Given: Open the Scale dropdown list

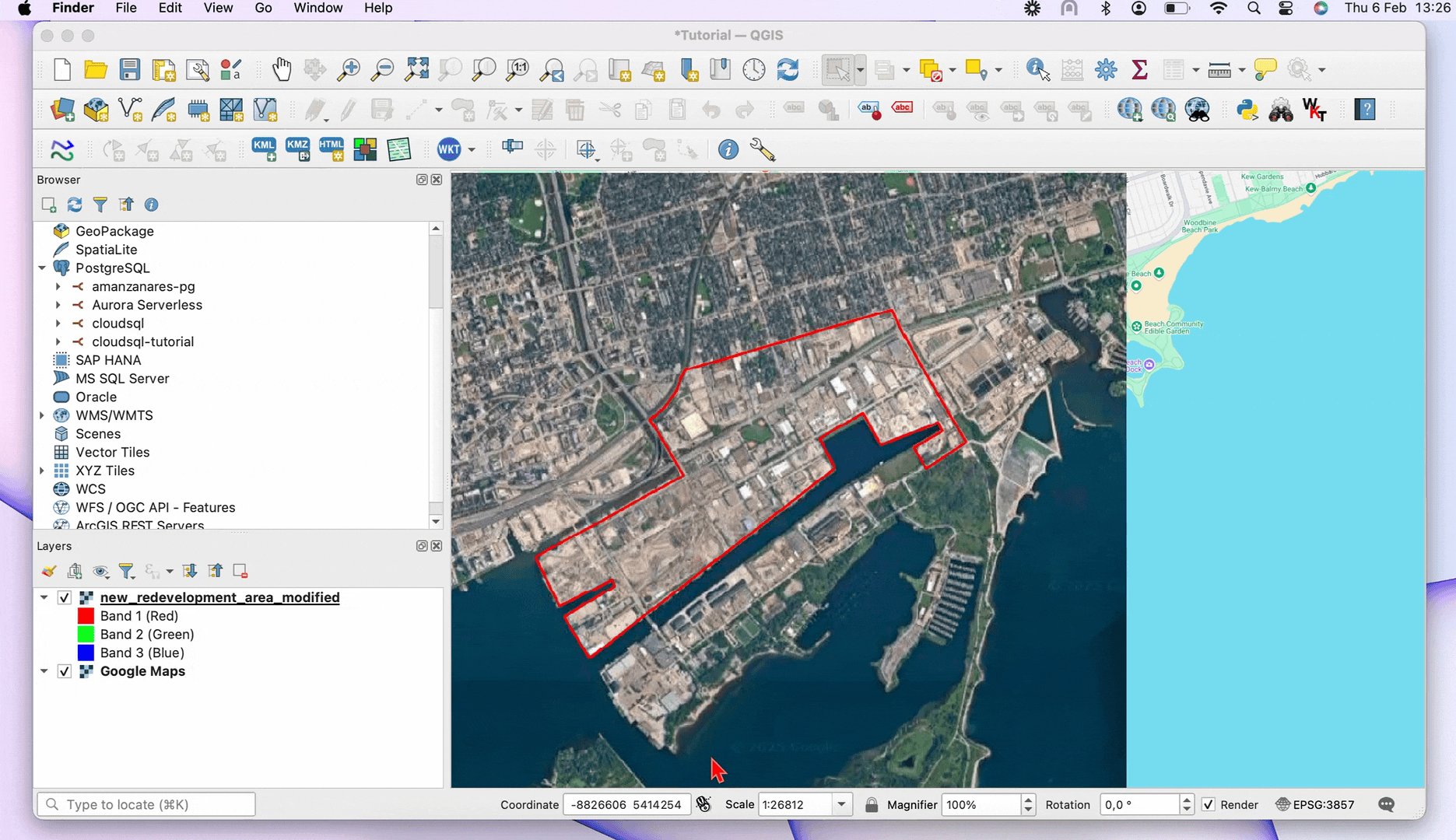Looking at the screenshot, I should point(841,804).
